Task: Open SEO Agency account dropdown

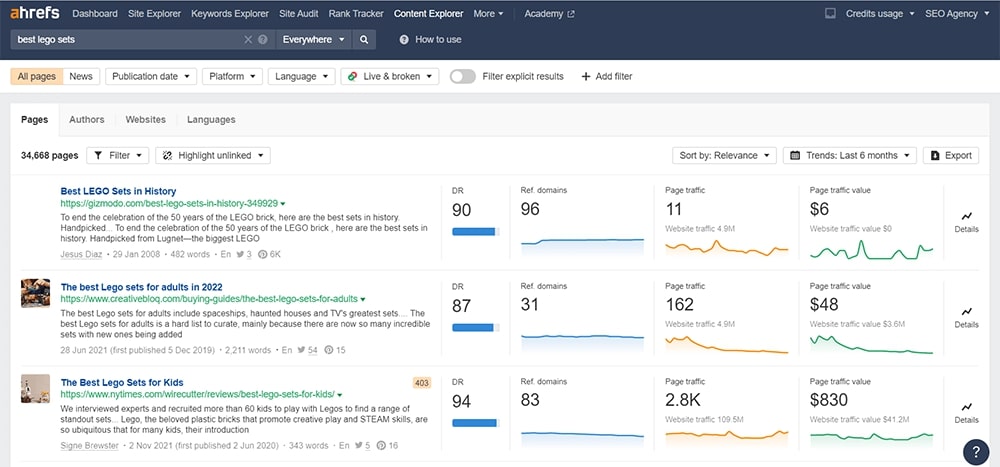Action: 956,13
